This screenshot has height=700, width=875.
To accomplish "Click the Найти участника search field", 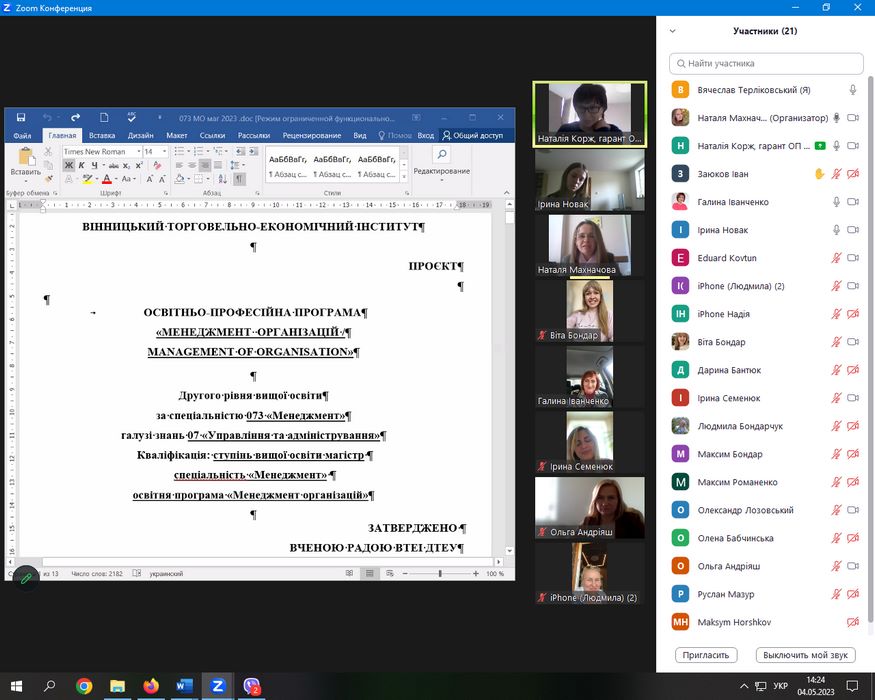I will [x=766, y=63].
